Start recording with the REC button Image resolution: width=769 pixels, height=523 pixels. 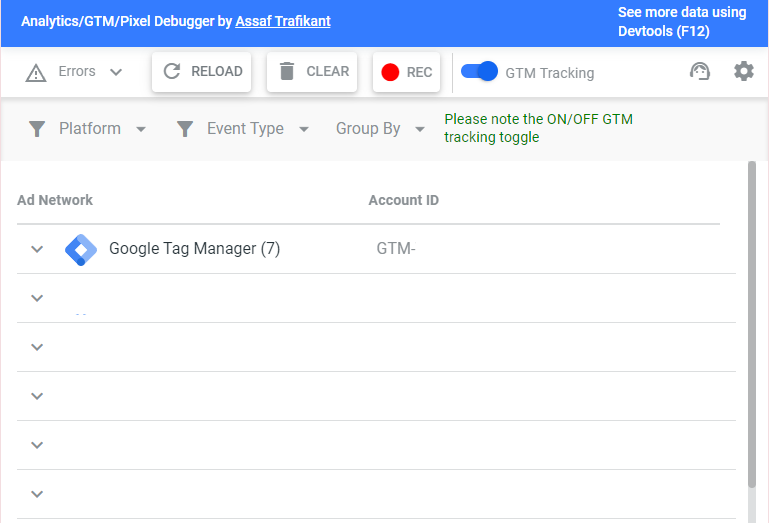(406, 72)
